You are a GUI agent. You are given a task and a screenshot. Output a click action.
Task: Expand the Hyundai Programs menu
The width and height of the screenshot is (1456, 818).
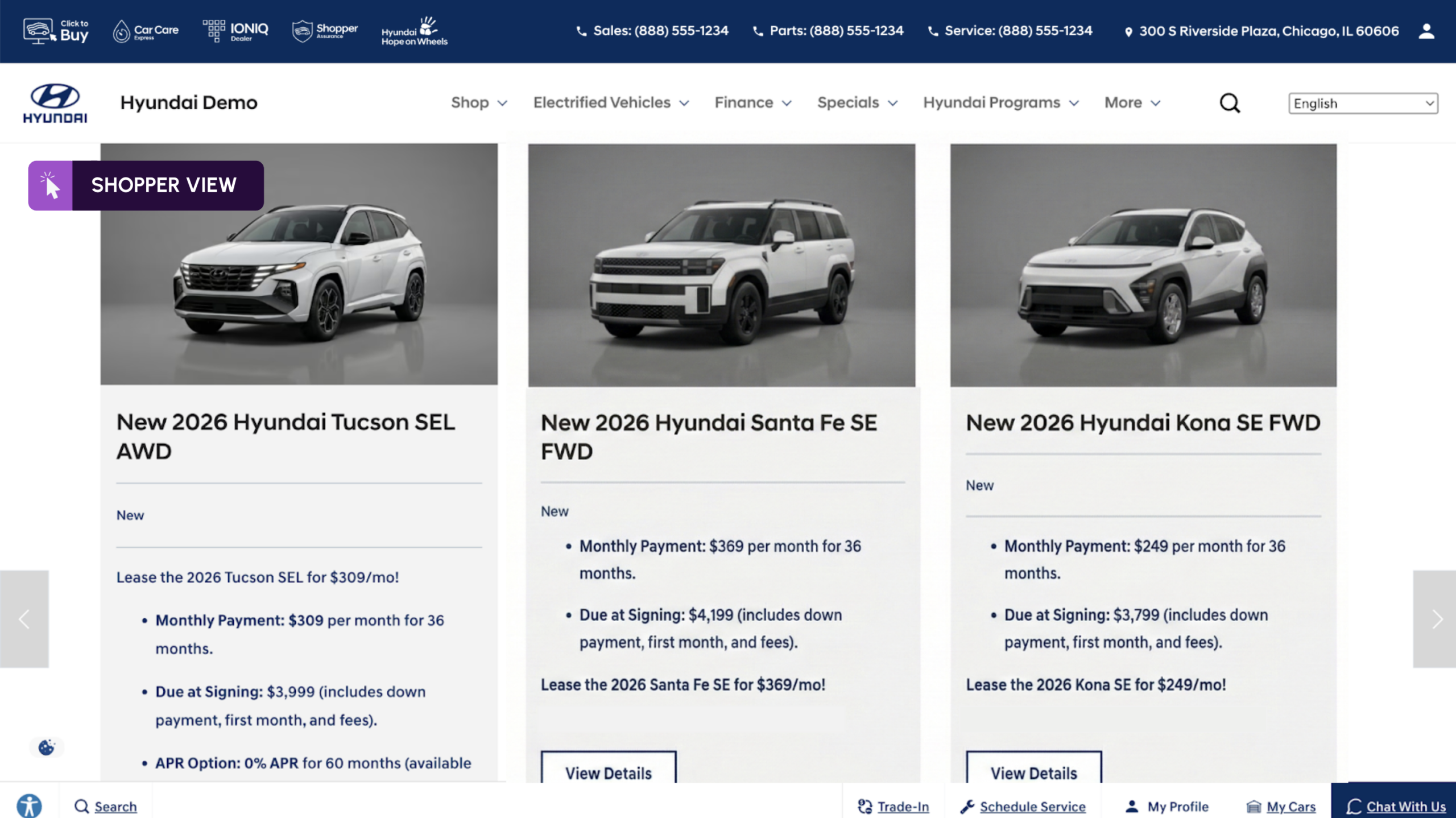[x=1001, y=103]
